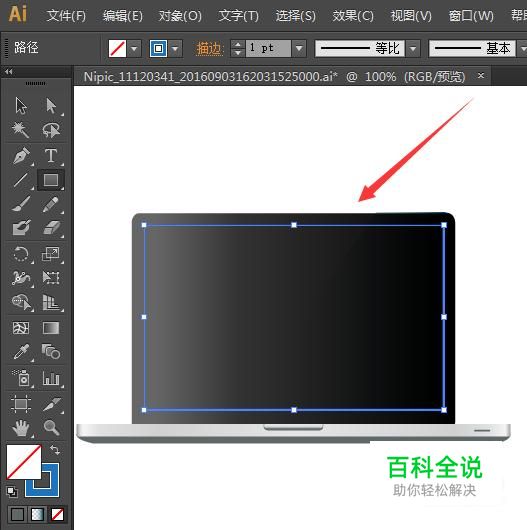The height and width of the screenshot is (530, 527).
Task: Swap fill and stroke colors
Action: click(x=54, y=450)
